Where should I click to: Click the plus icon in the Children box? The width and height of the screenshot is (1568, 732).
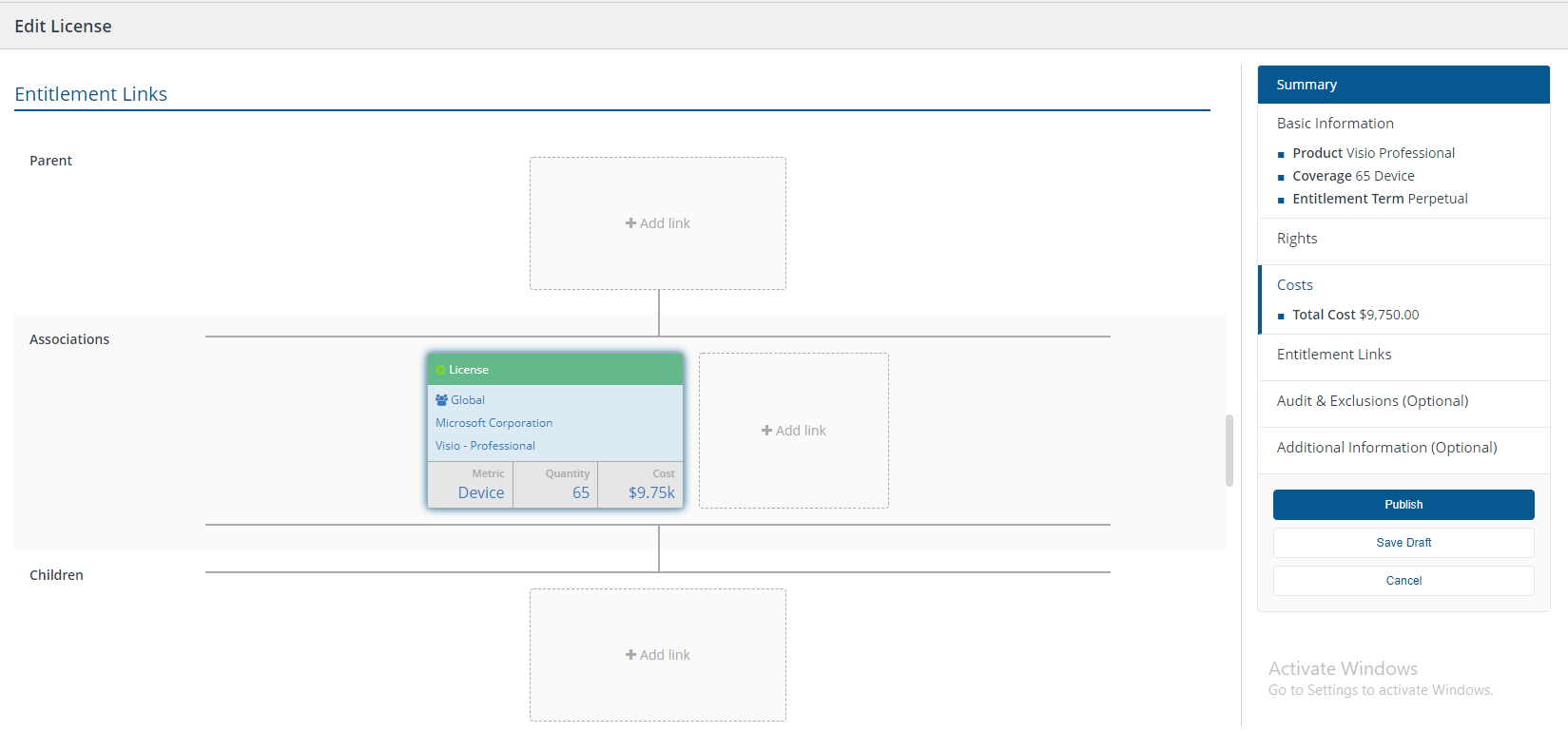630,655
